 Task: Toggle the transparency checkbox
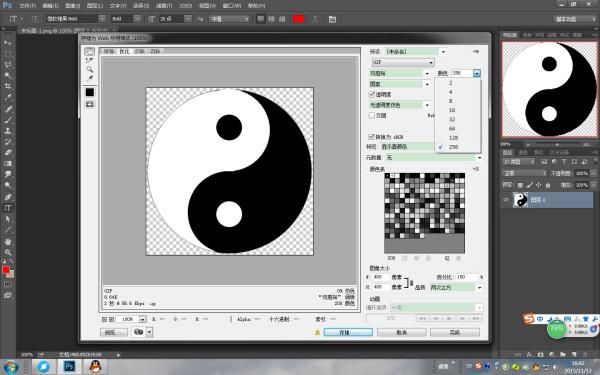click(x=372, y=94)
